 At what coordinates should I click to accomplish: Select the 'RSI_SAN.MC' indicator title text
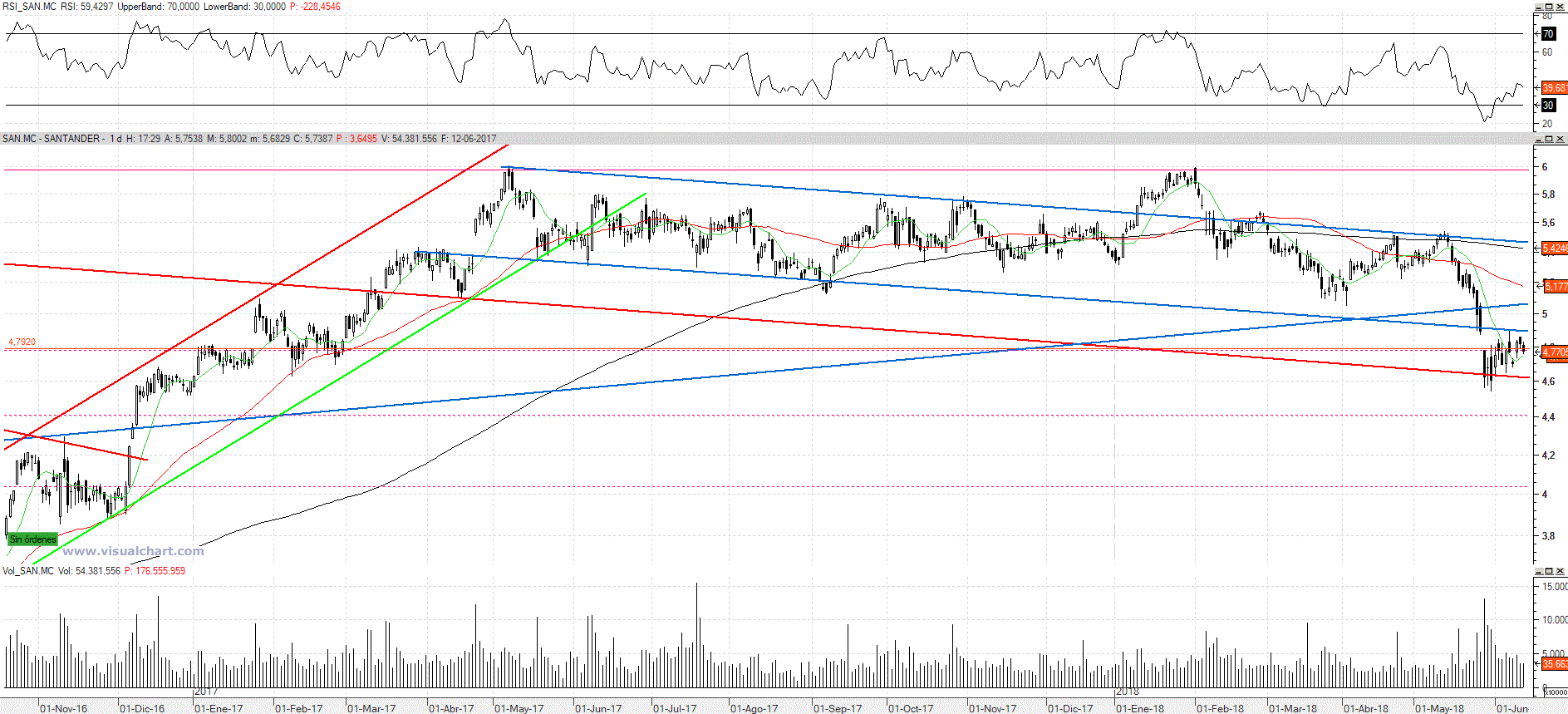[x=29, y=7]
